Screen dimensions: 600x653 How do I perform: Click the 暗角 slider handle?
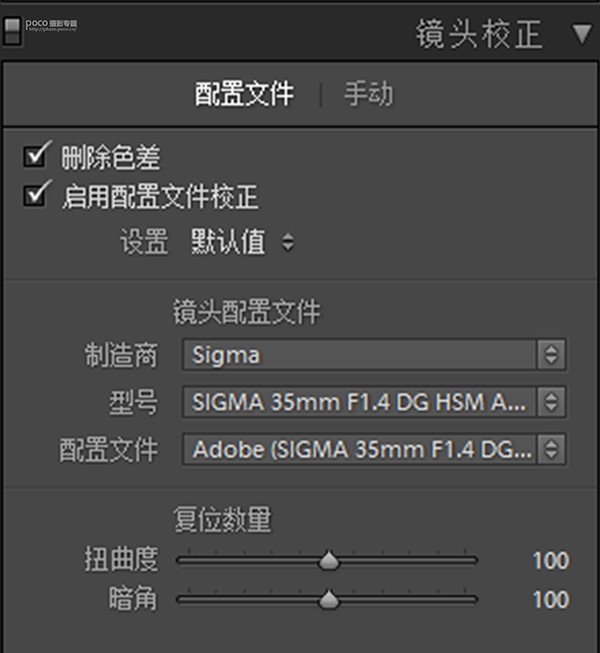coord(329,600)
